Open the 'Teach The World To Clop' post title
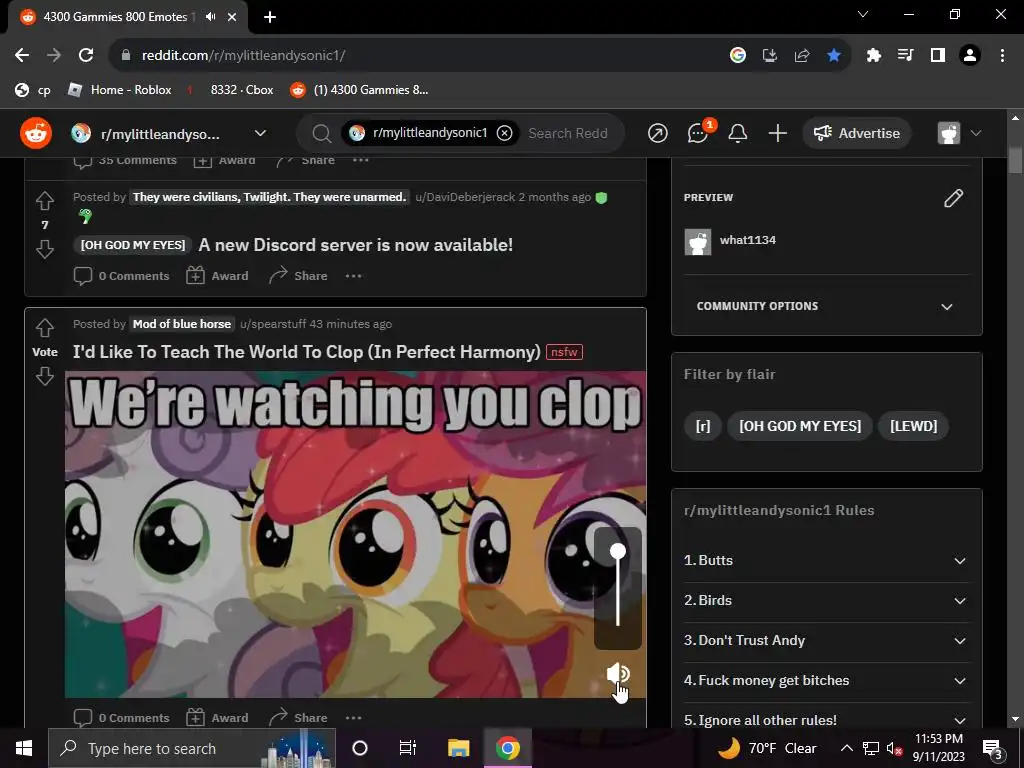The image size is (1024, 768). coord(306,352)
